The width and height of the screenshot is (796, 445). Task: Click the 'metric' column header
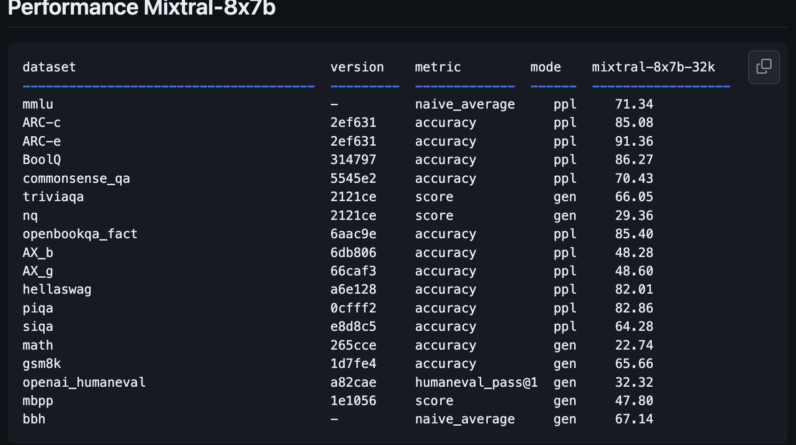click(x=438, y=67)
